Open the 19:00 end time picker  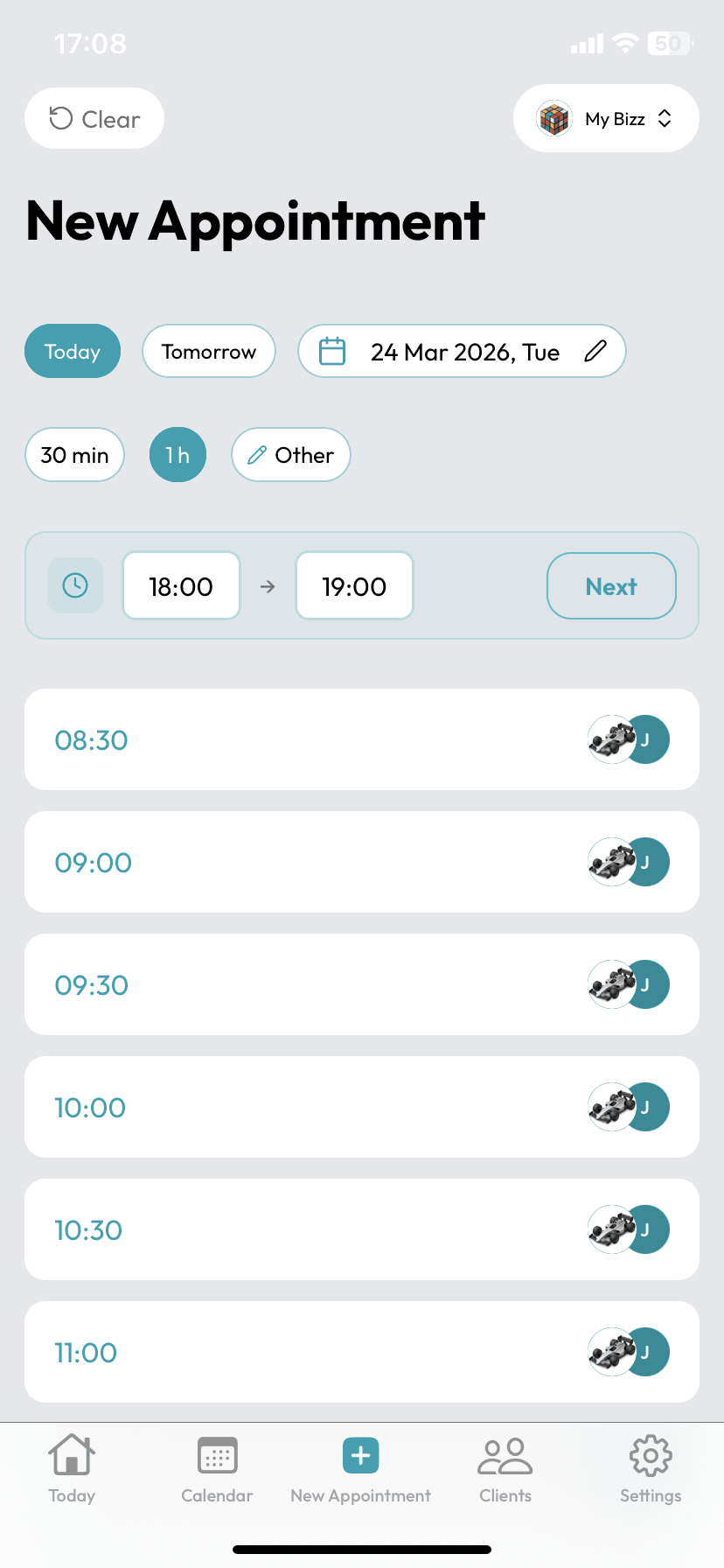[x=354, y=586]
